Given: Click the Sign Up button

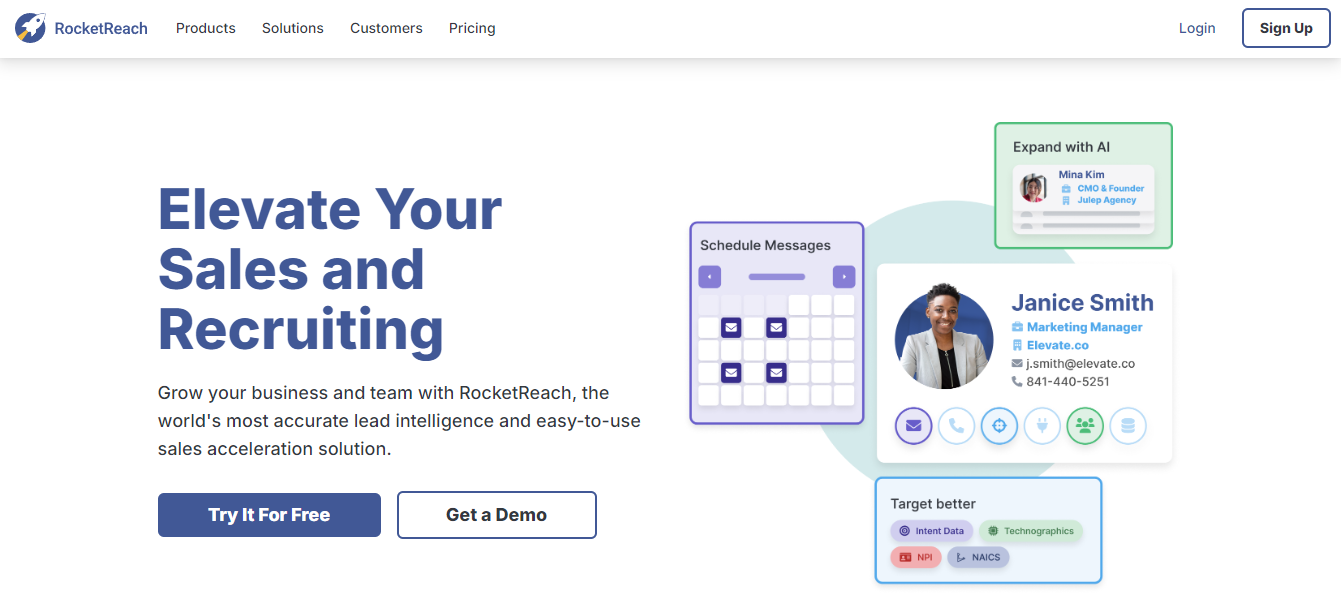Looking at the screenshot, I should [x=1286, y=28].
